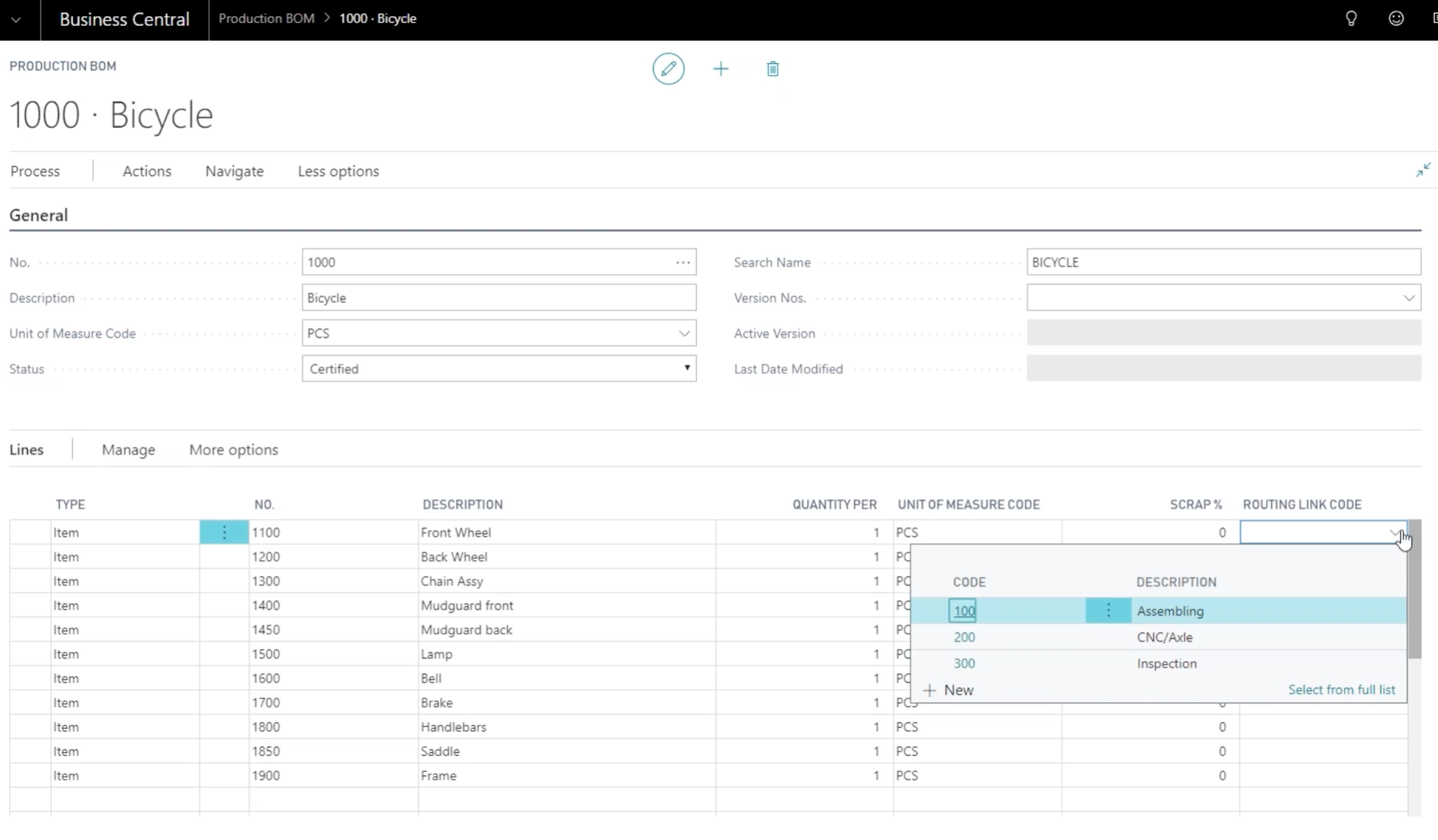Click item number 1400

266,605
